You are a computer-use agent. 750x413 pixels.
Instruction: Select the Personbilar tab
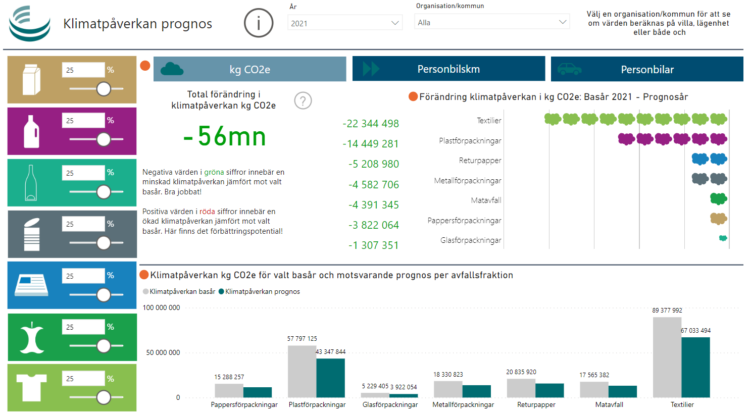click(x=647, y=69)
